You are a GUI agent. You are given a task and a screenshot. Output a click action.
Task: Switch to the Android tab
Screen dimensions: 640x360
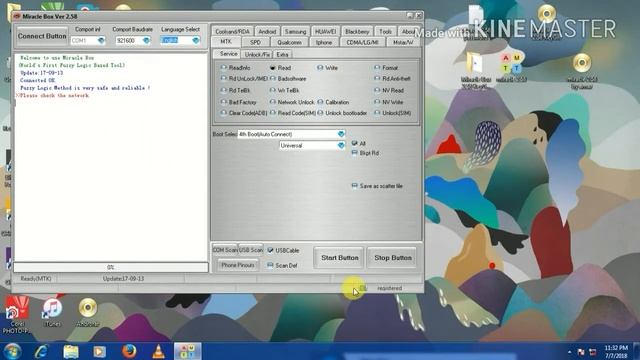(267, 31)
